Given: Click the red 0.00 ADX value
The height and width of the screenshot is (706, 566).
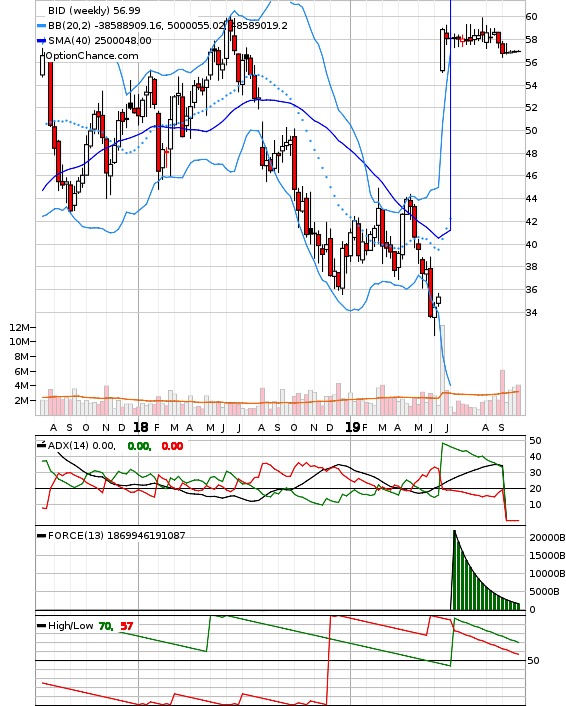Looking at the screenshot, I should click(x=172, y=446).
